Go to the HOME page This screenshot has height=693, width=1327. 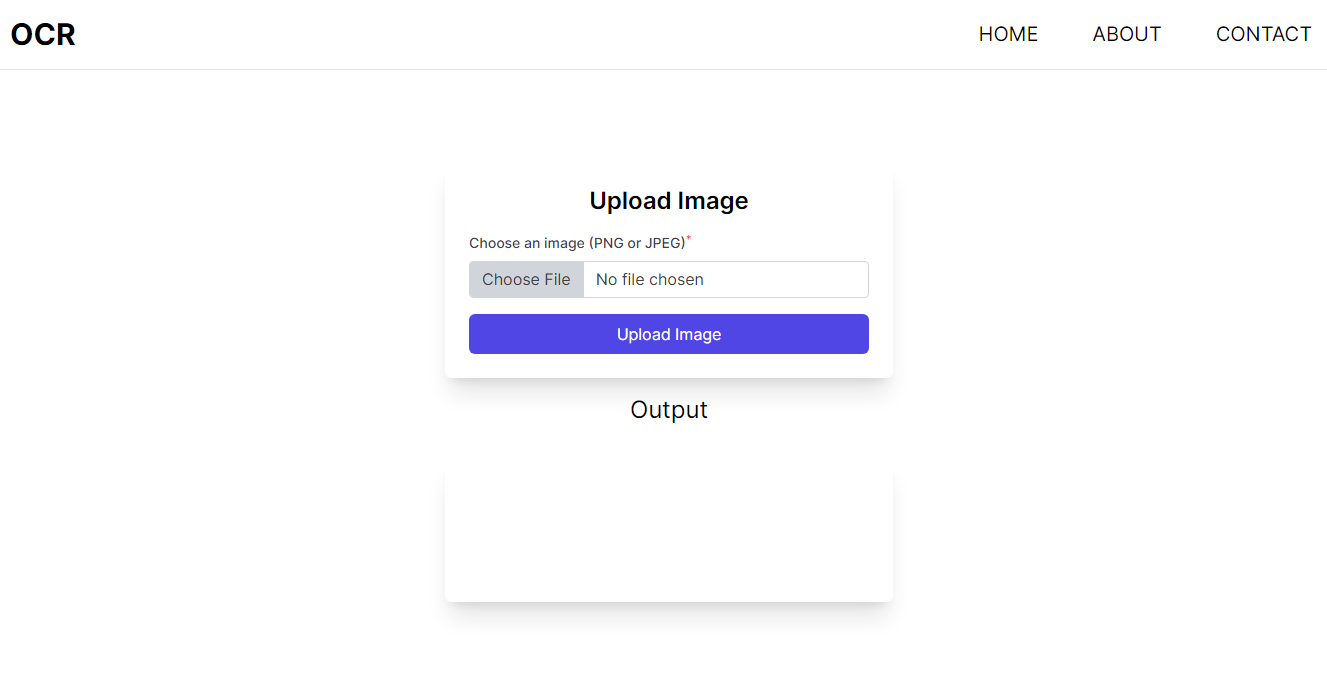1008,35
